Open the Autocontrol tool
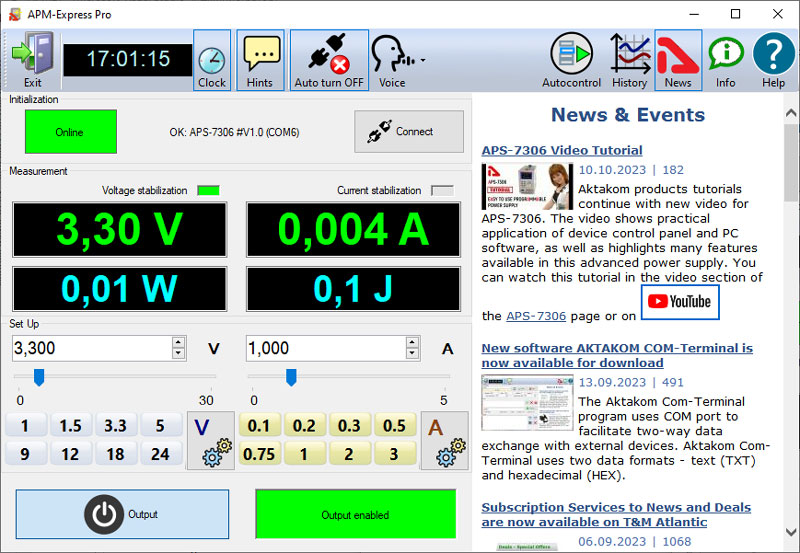This screenshot has height=553, width=800. pyautogui.click(x=571, y=60)
